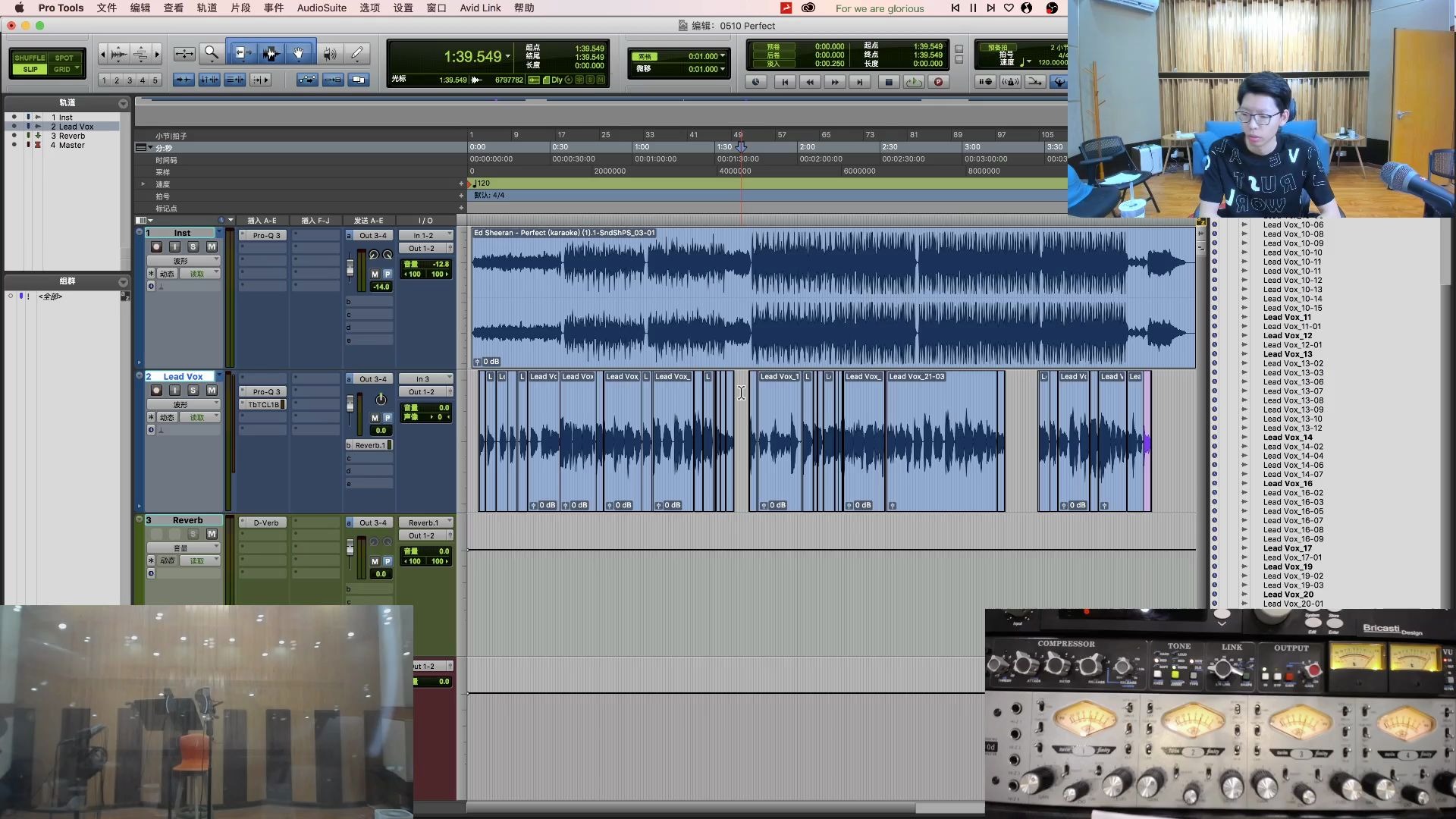Click the Play transport button
The height and width of the screenshot is (819, 1456).
pos(914,82)
